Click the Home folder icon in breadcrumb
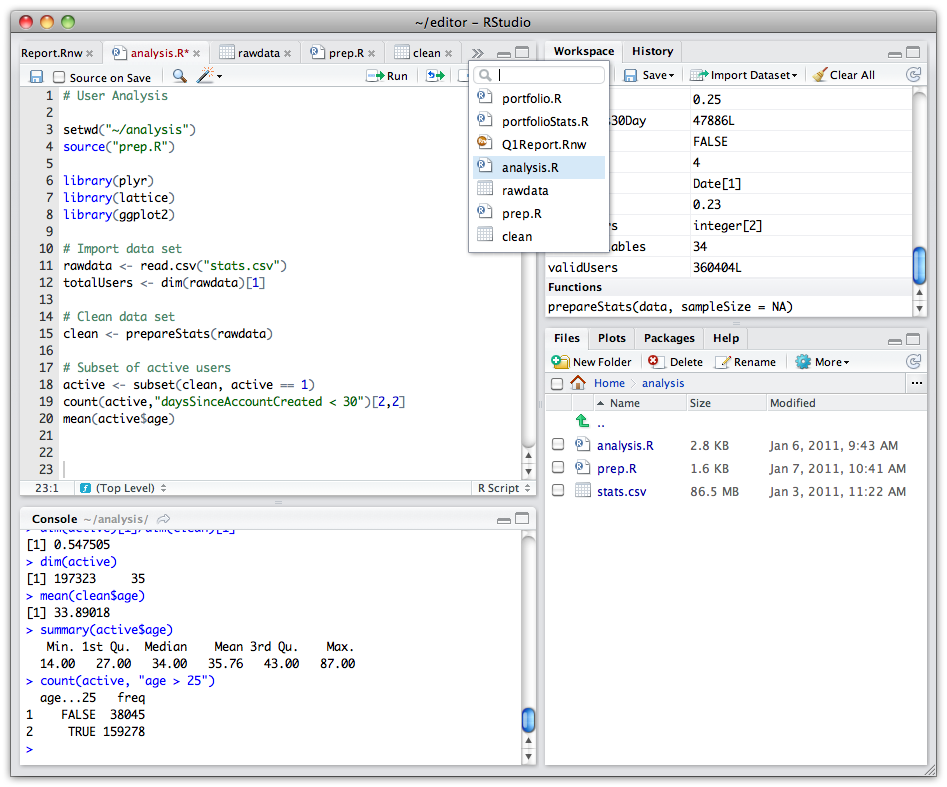This screenshot has height=787, width=947. (578, 383)
